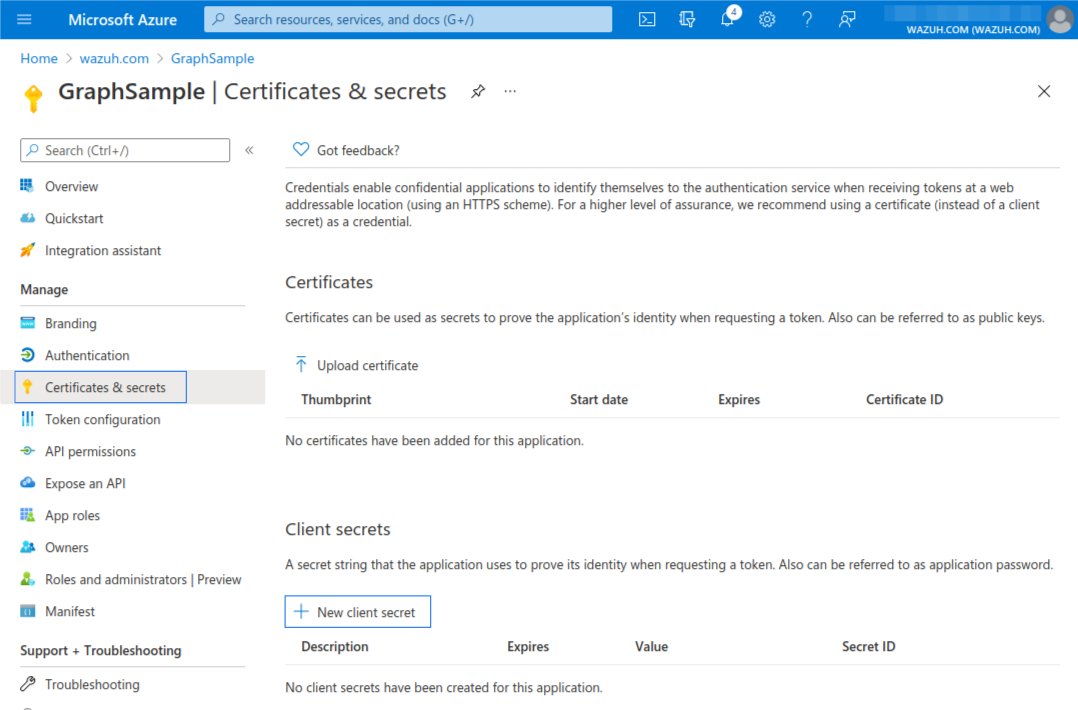Click the Feedback icon in top bar
The width and height of the screenshot is (1078, 710).
[847, 19]
